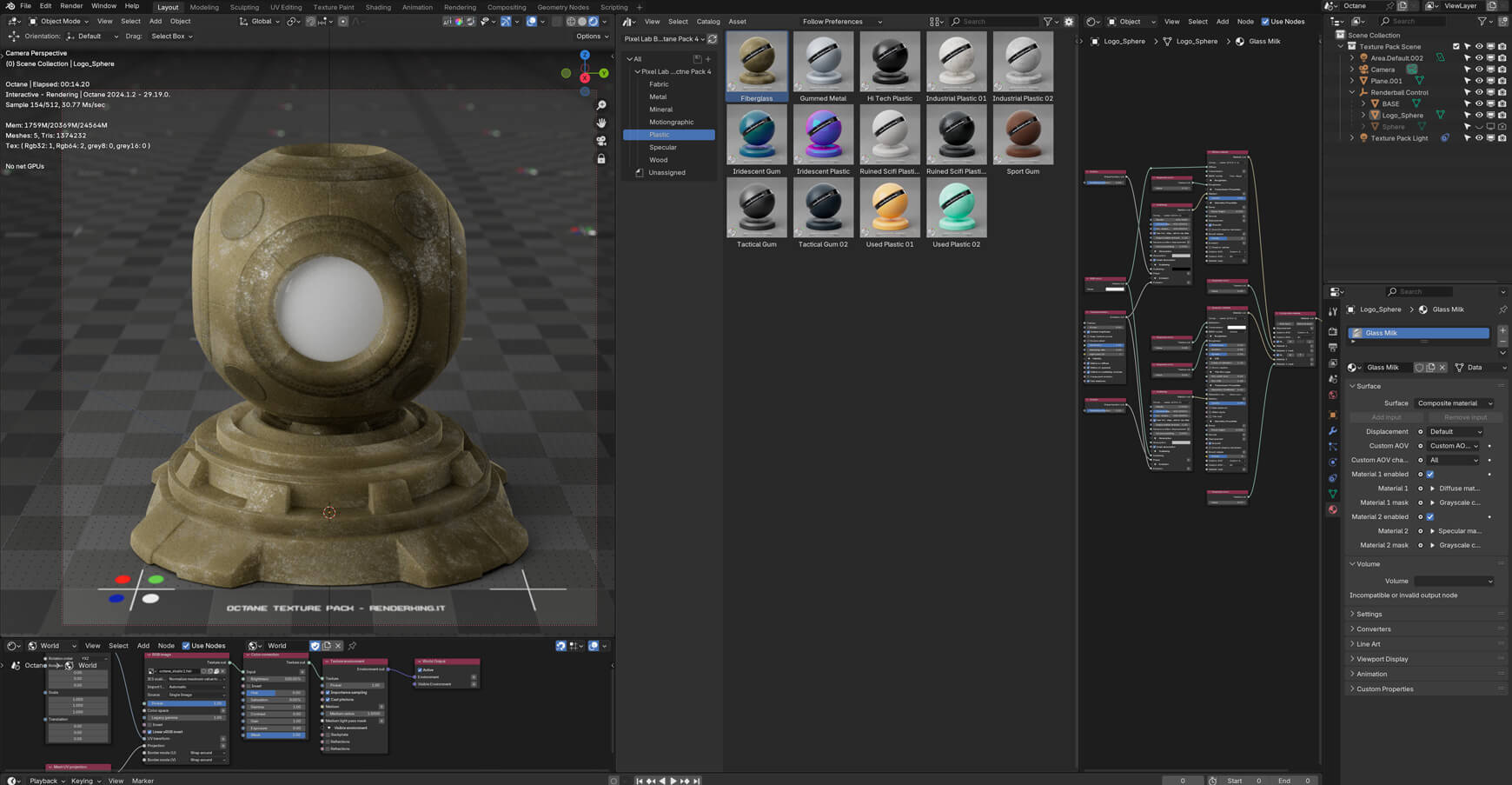Add a material slot with plus button
The width and height of the screenshot is (1512, 785).
[1502, 331]
